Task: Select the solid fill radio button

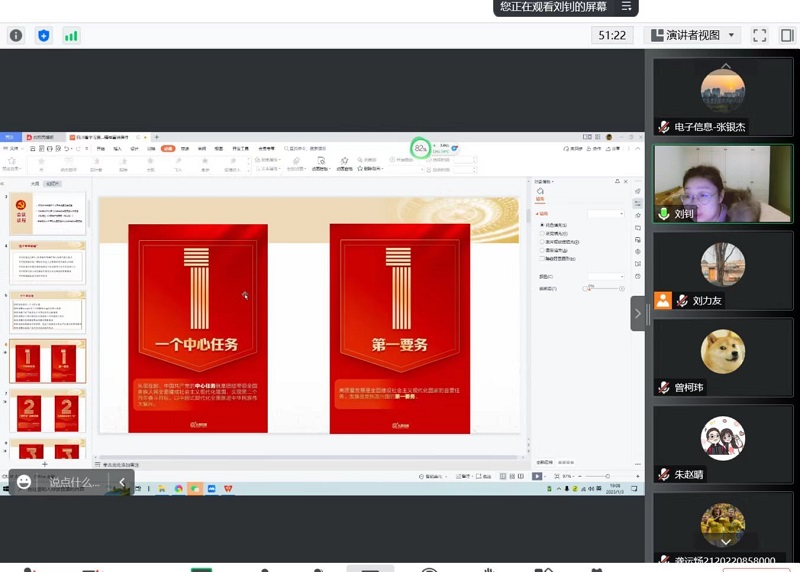Action: click(542, 226)
